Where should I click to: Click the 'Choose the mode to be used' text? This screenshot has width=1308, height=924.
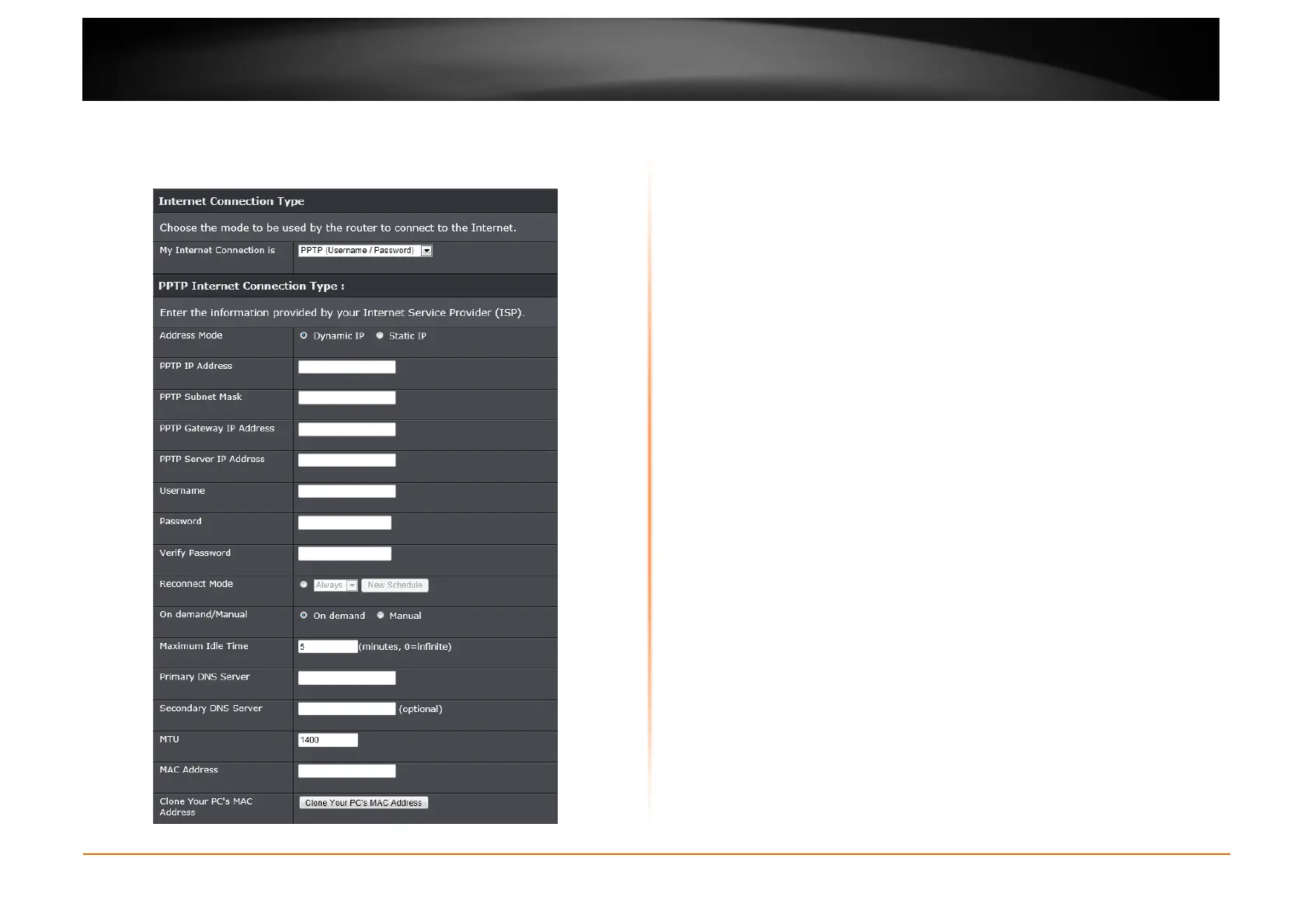338,228
